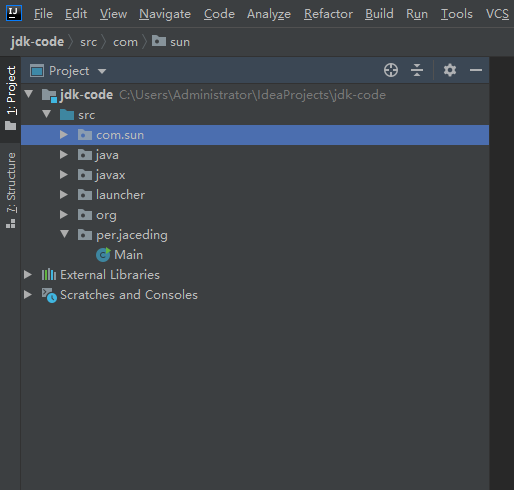The width and height of the screenshot is (514, 490).
Task: Expand the javax package arrow
Action: 64,175
